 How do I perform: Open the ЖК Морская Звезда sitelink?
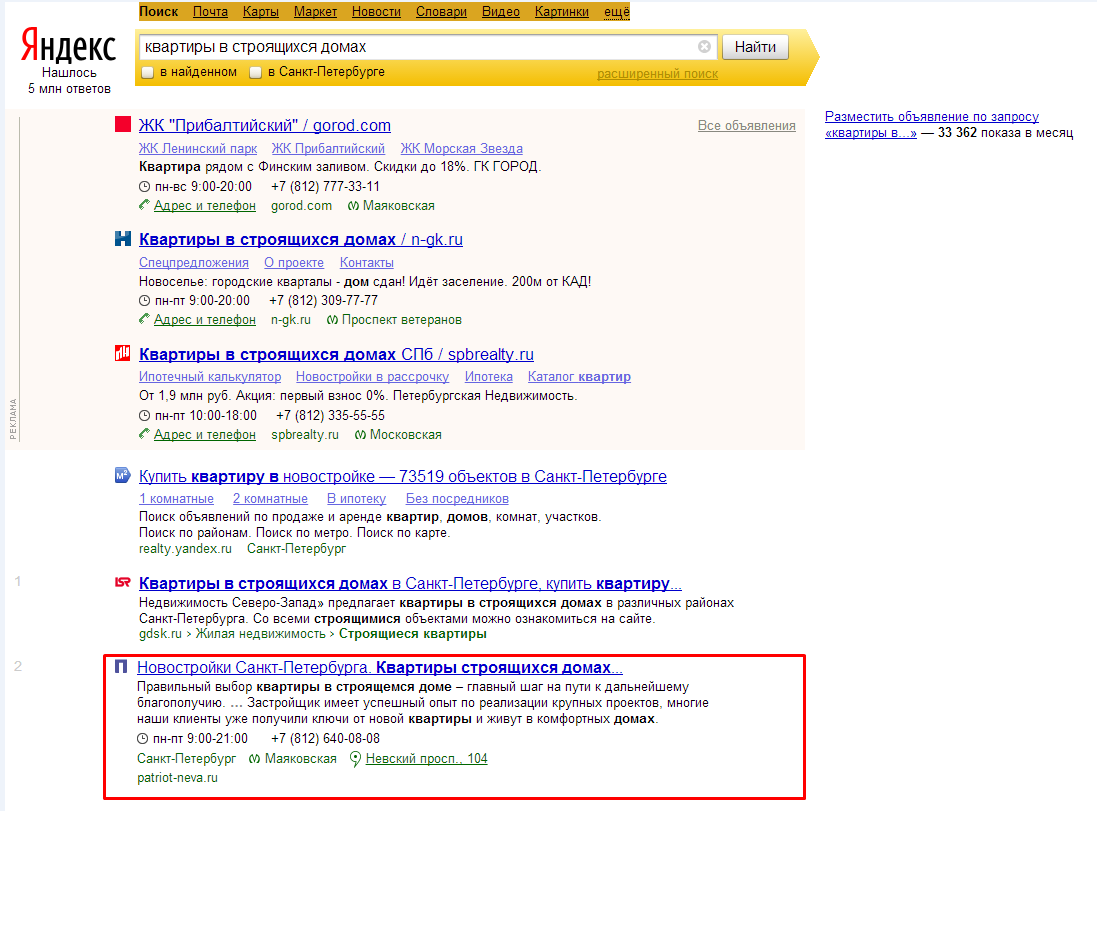point(462,148)
